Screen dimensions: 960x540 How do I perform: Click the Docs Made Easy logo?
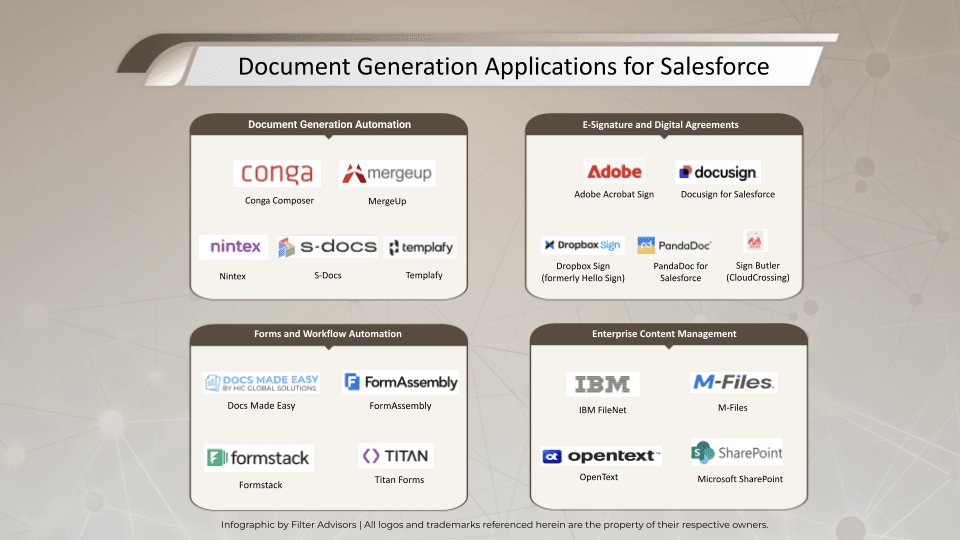pyautogui.click(x=261, y=383)
